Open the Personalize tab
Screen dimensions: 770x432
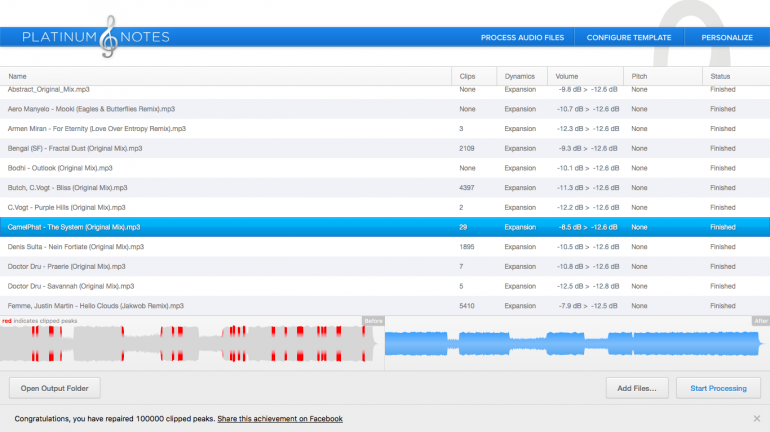727,37
